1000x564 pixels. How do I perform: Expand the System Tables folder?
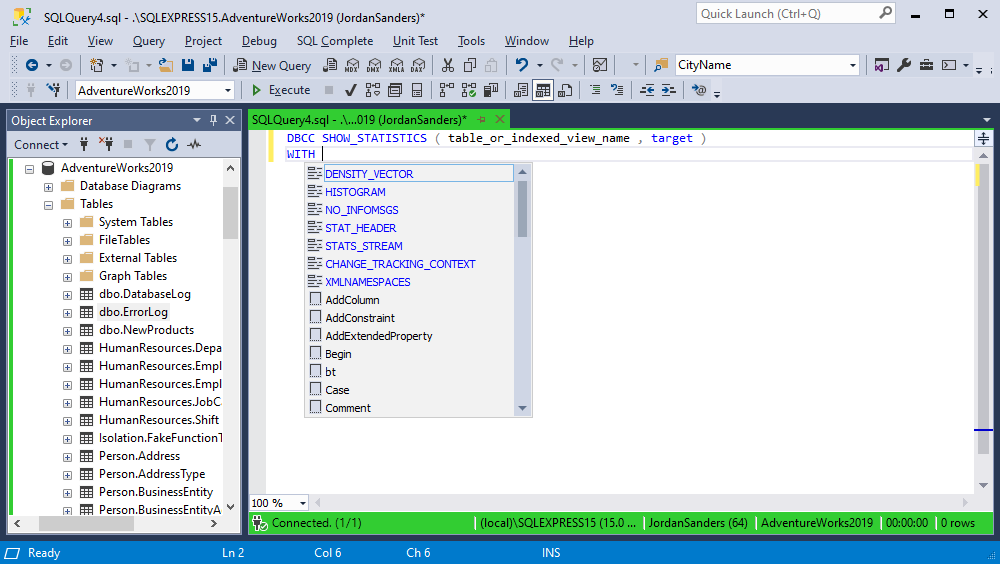67,223
